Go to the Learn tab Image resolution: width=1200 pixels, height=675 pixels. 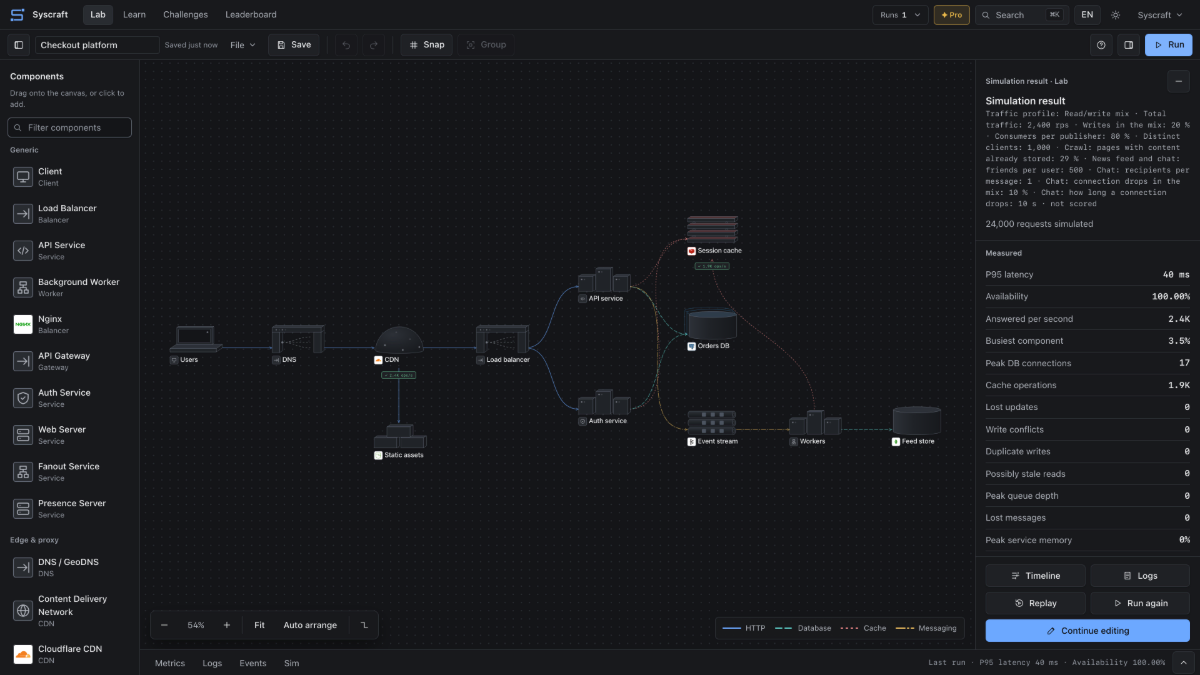(x=134, y=15)
